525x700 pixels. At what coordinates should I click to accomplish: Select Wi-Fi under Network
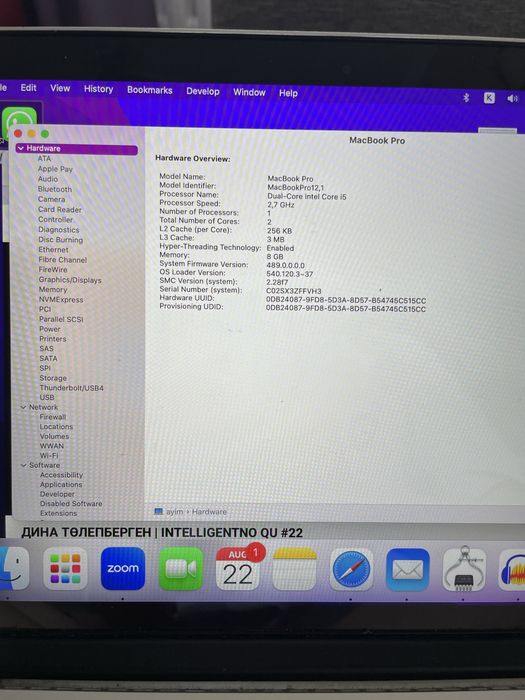click(x=49, y=456)
